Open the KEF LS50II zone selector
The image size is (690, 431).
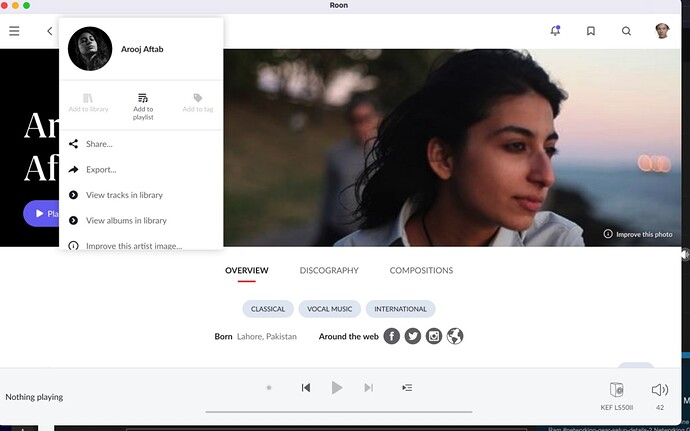pos(617,396)
